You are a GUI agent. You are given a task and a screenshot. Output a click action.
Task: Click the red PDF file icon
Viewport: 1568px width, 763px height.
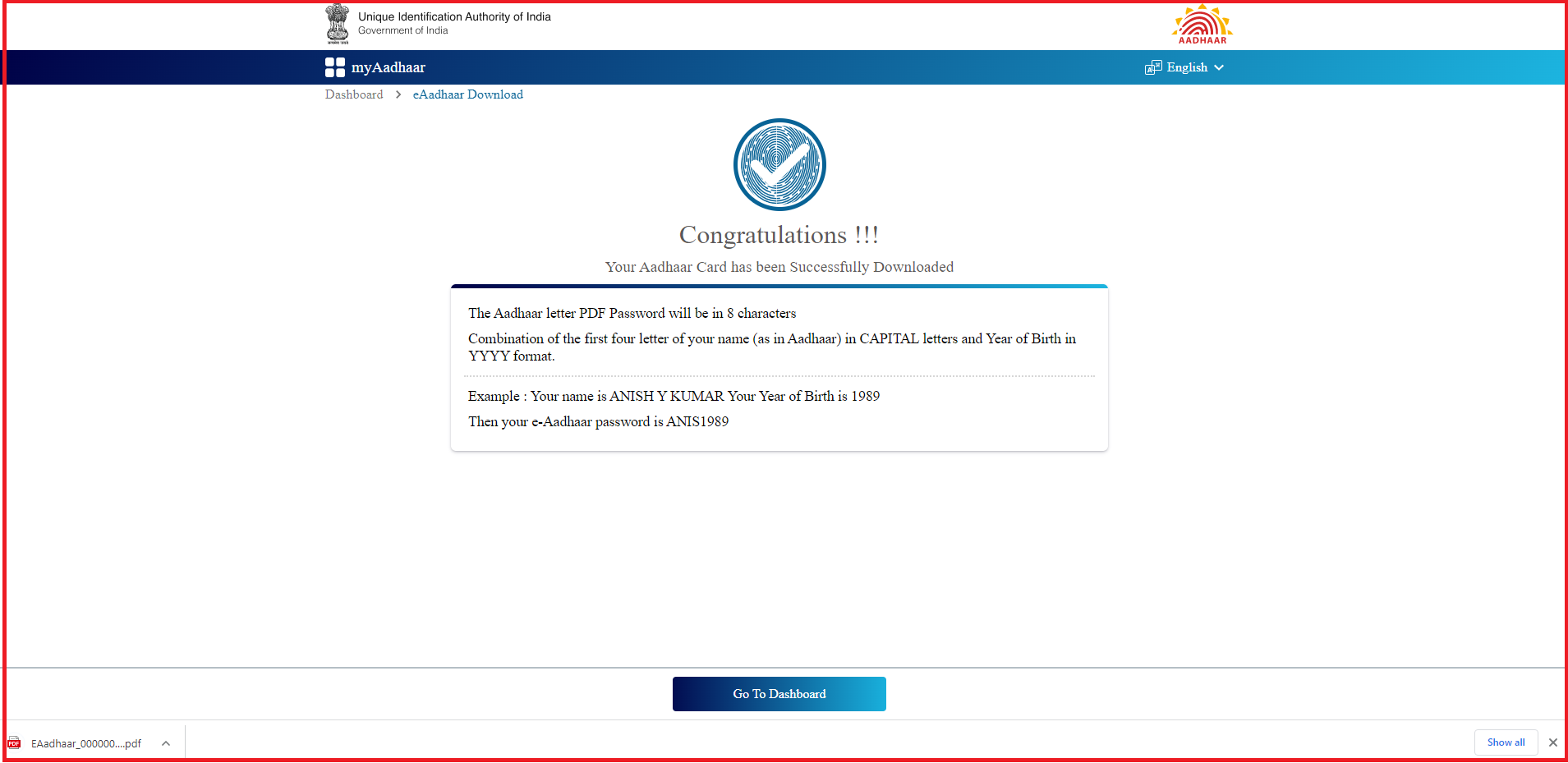pos(14,743)
